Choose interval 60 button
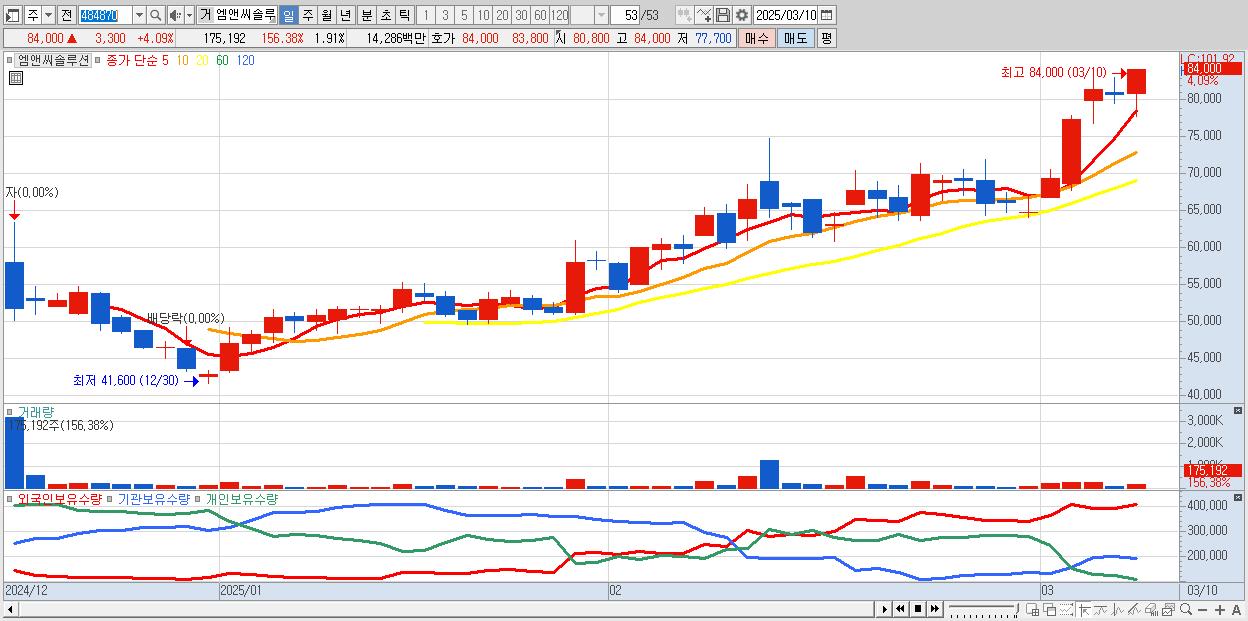The image size is (1248, 621). (x=540, y=15)
